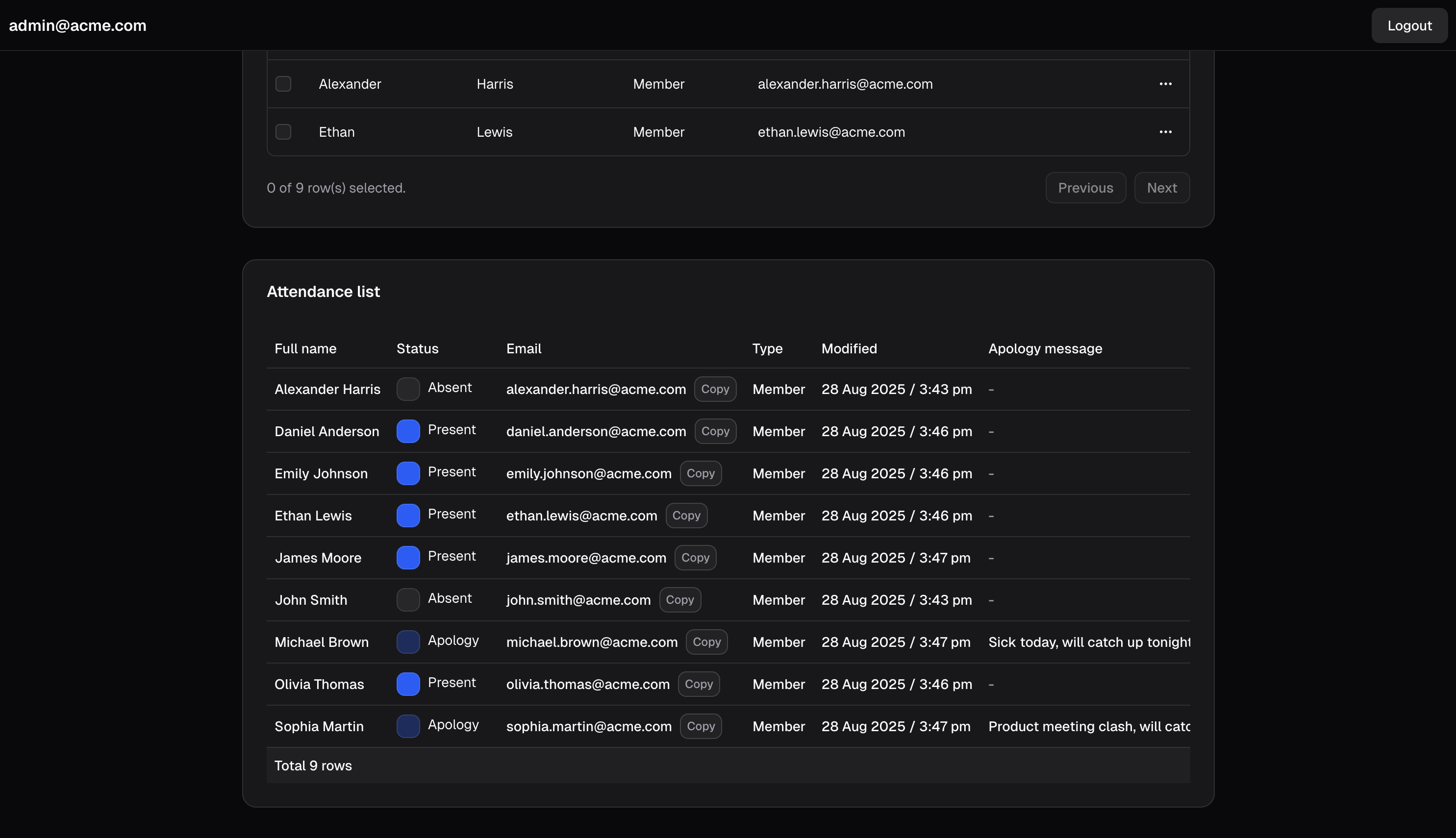Click John Smith's name in Attendance list
Screen dimensions: 1456x838
[311, 600]
